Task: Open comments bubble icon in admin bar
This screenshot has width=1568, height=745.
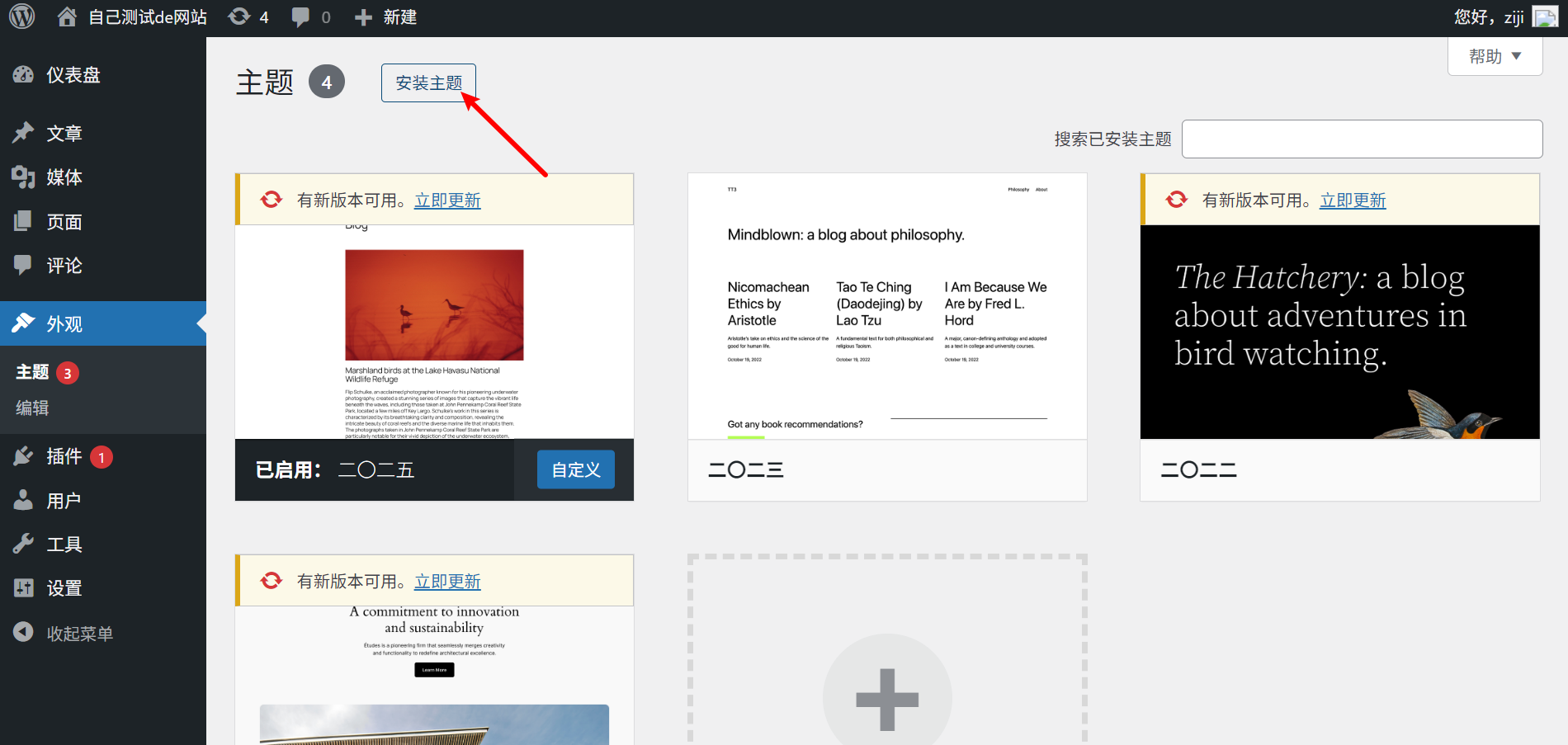Action: 301,17
